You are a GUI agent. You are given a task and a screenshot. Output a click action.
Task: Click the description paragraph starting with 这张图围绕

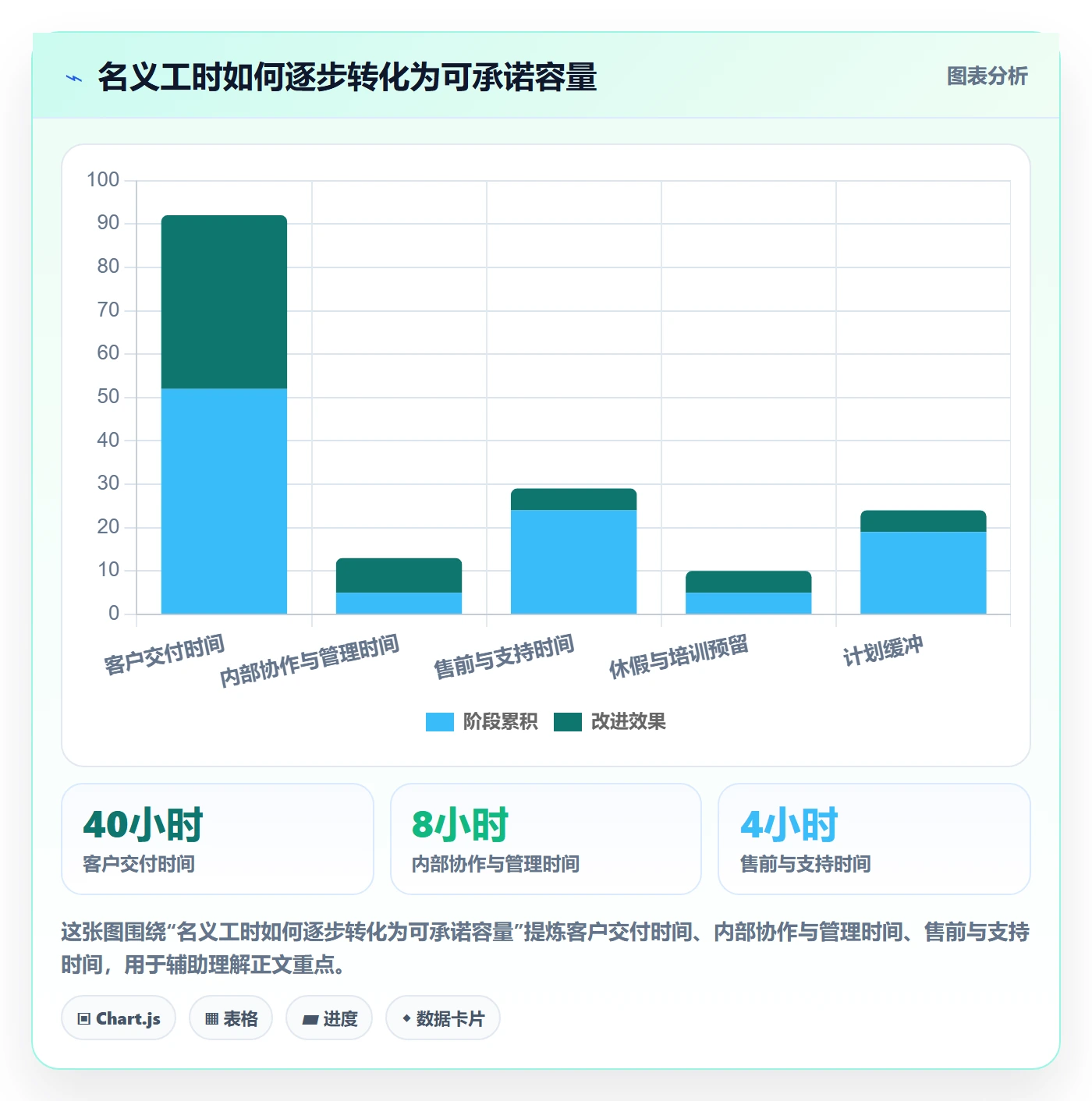[x=545, y=948]
